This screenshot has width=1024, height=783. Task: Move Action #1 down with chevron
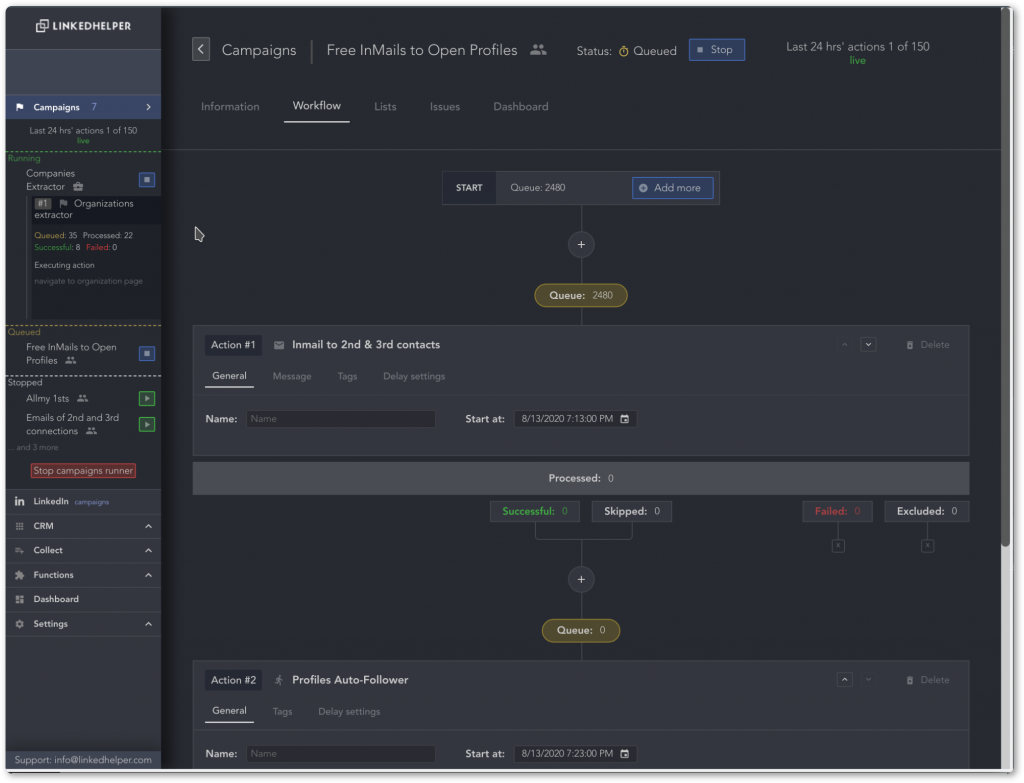pyautogui.click(x=868, y=345)
